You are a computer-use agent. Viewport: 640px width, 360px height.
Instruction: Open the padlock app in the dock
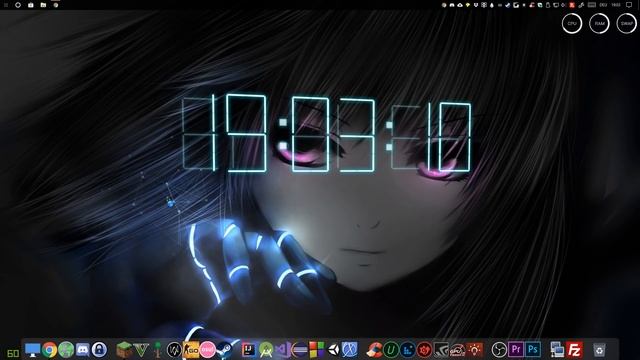(x=99, y=350)
